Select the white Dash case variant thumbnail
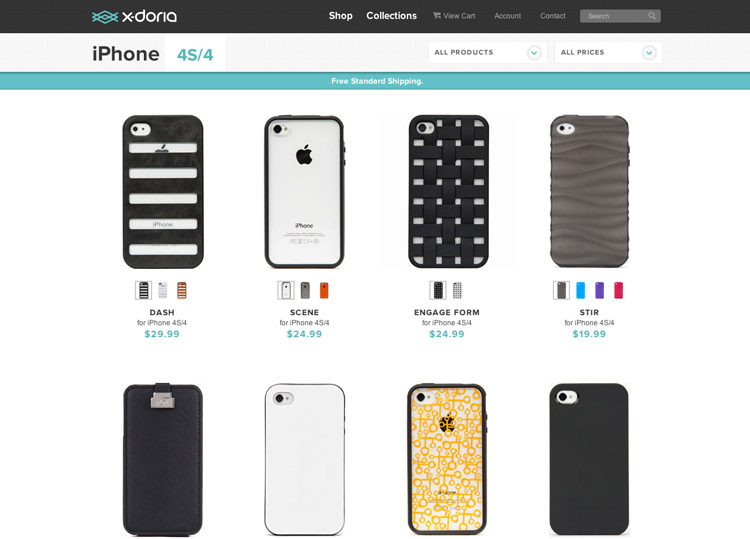The height and width of the screenshot is (539, 750). (163, 290)
